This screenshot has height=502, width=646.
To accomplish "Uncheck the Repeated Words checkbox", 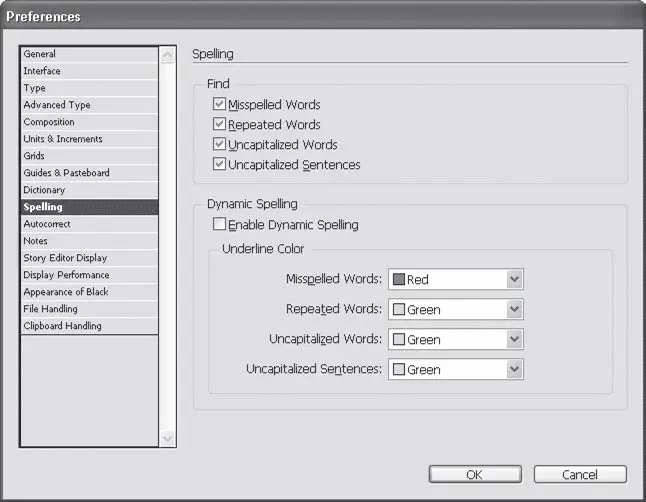I will click(219, 124).
